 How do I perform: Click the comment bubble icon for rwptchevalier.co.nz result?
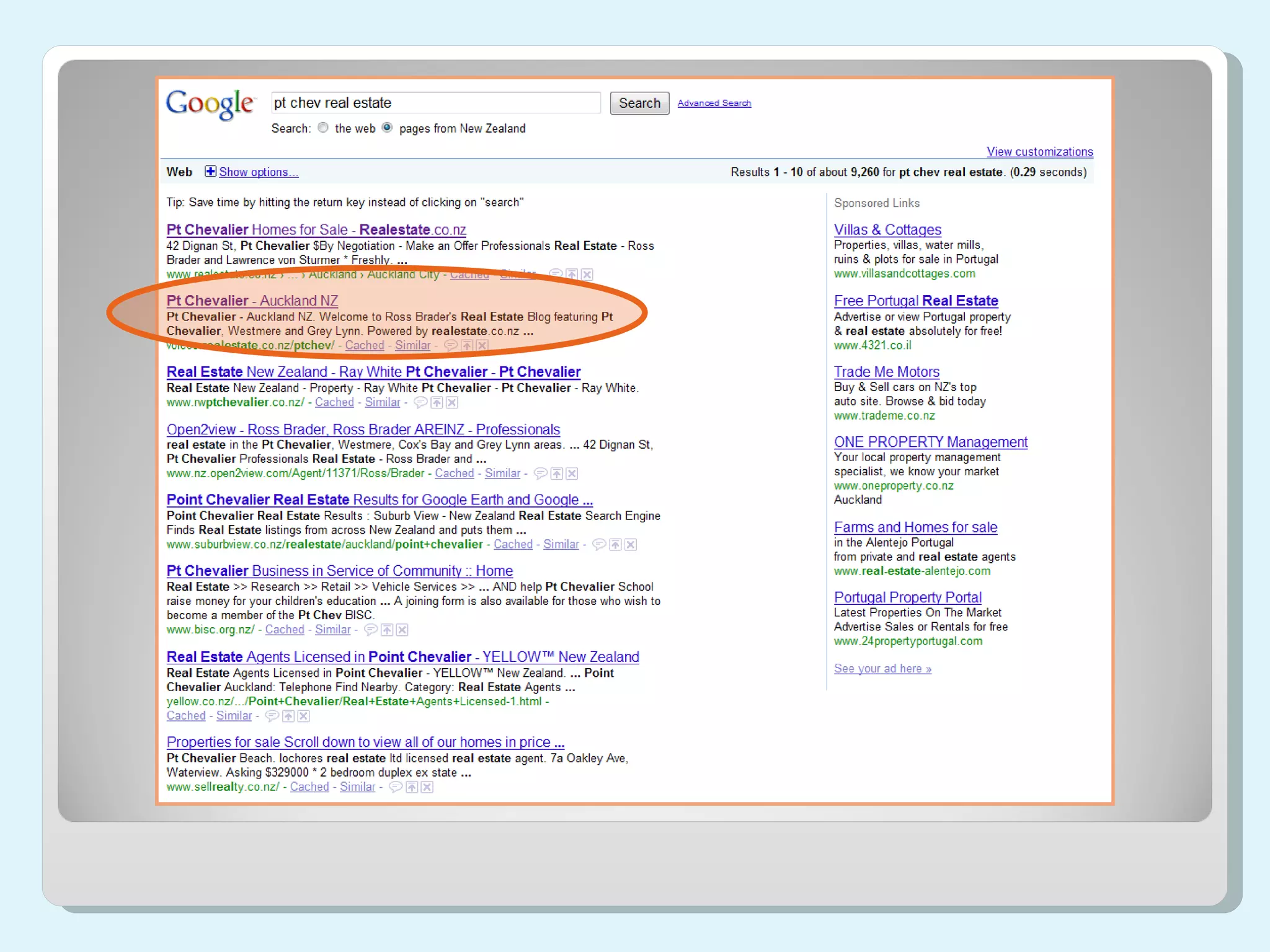point(420,403)
